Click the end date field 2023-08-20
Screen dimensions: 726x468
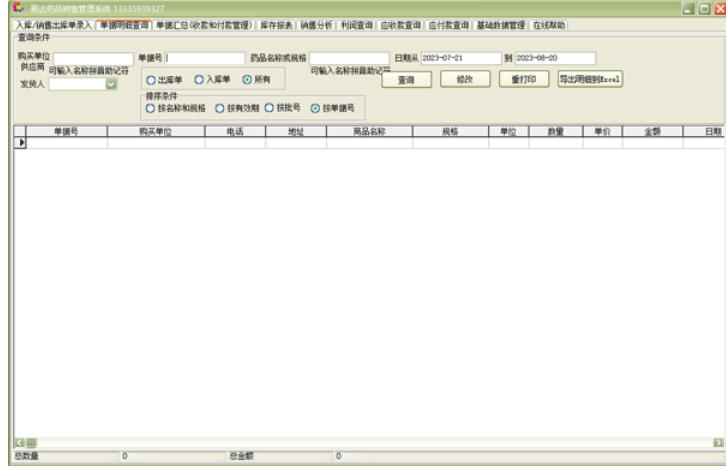point(555,58)
